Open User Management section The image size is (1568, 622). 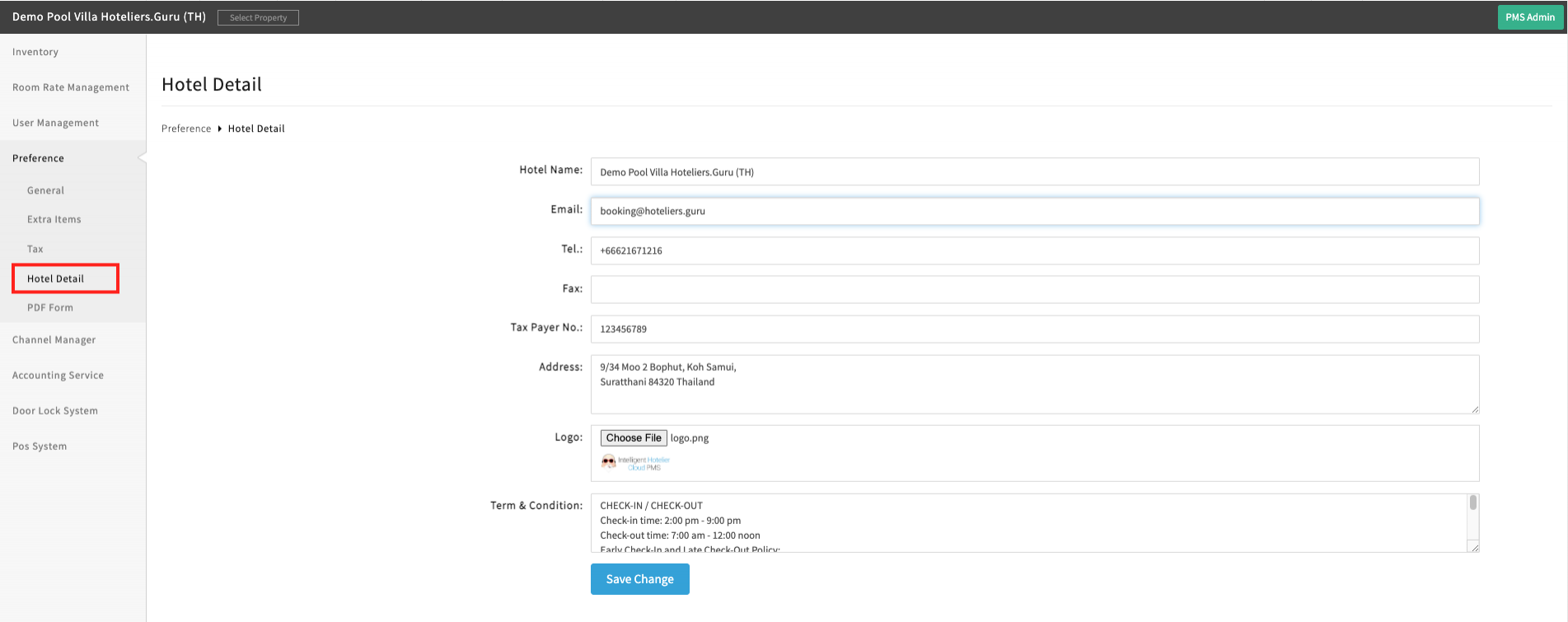pos(55,123)
